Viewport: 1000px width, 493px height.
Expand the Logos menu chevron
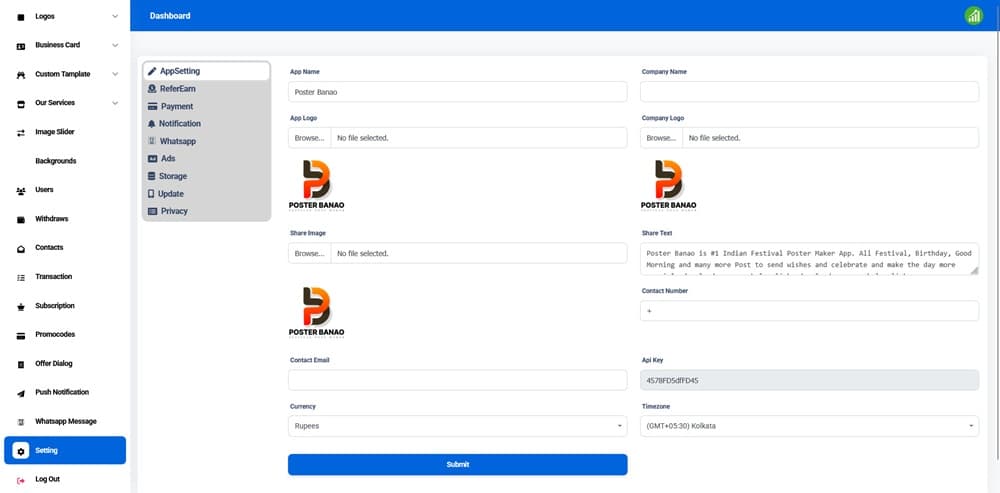116,17
